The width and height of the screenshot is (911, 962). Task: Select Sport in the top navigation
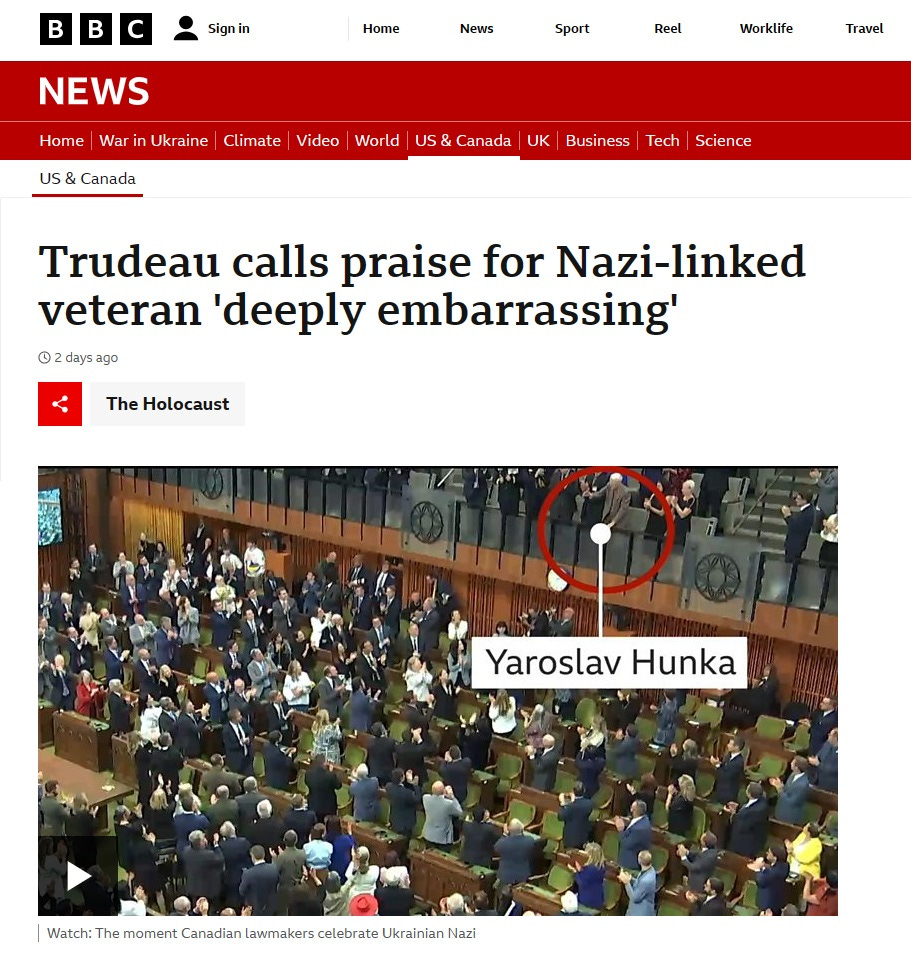pos(572,28)
